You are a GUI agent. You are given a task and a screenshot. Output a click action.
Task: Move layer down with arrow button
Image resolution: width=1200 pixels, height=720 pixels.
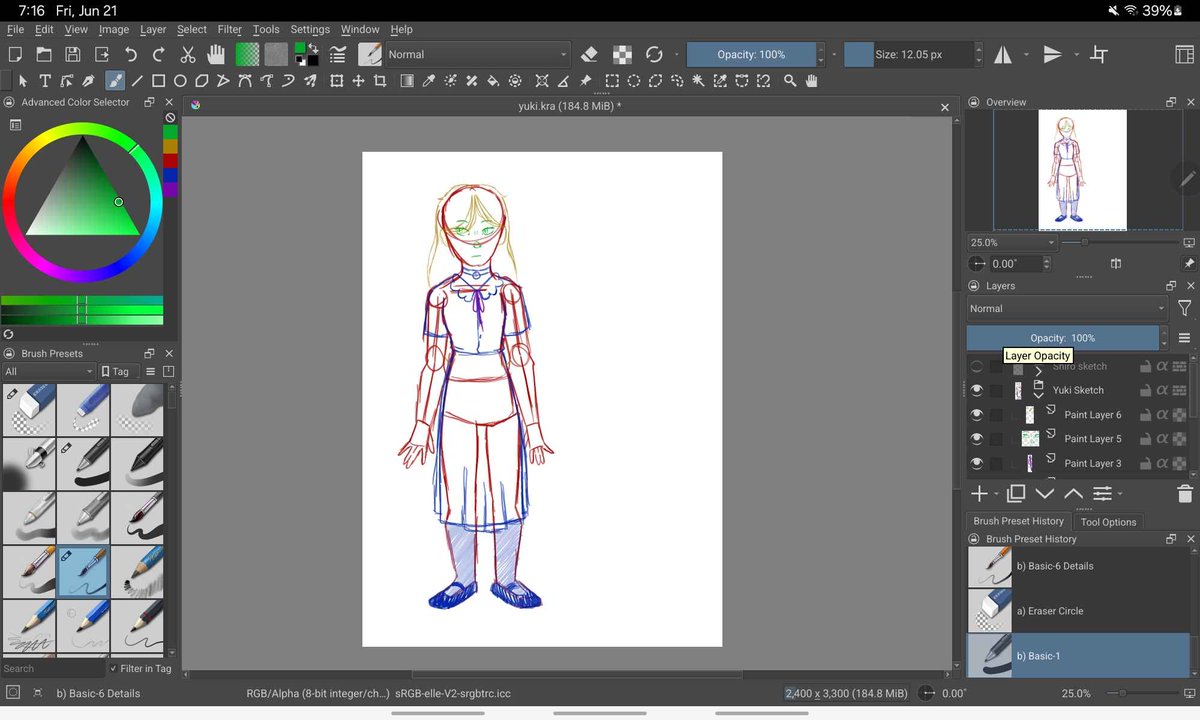coord(1045,494)
